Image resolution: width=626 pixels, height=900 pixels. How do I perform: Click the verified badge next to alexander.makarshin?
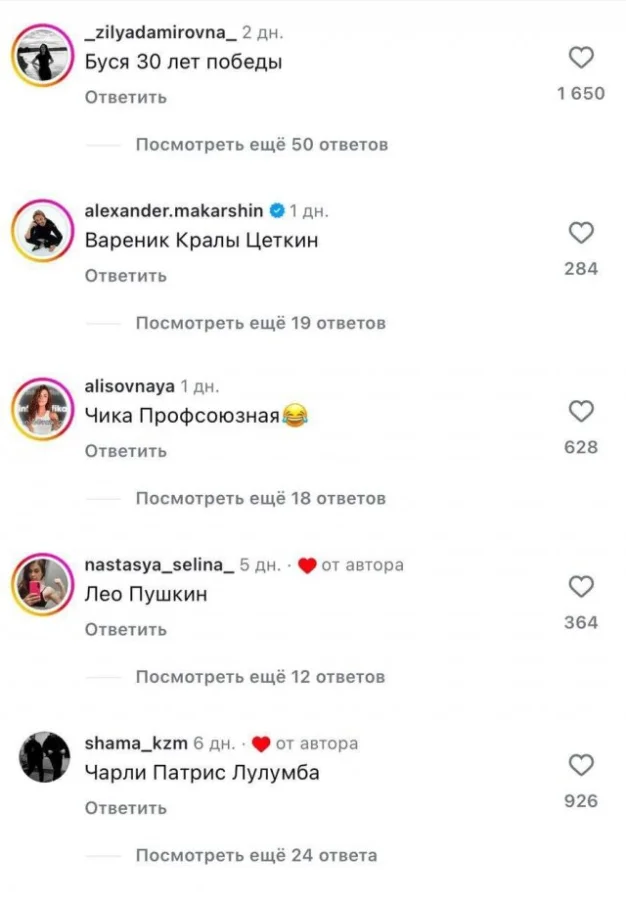tap(277, 211)
